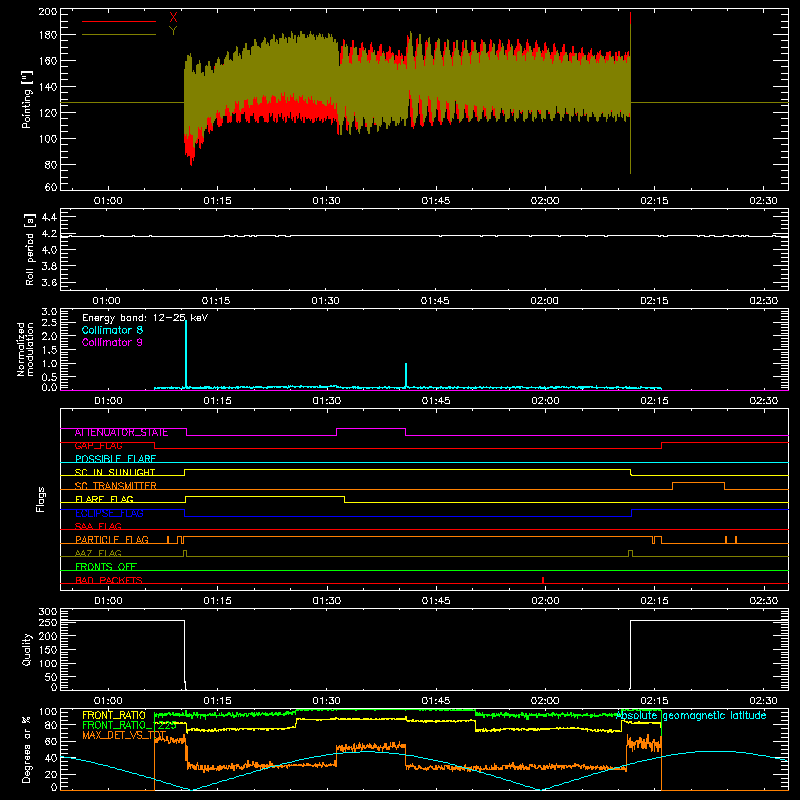The height and width of the screenshot is (800, 800).
Task: Select the green FRONT_RATIO_1225 legend entry
Action: point(129,725)
